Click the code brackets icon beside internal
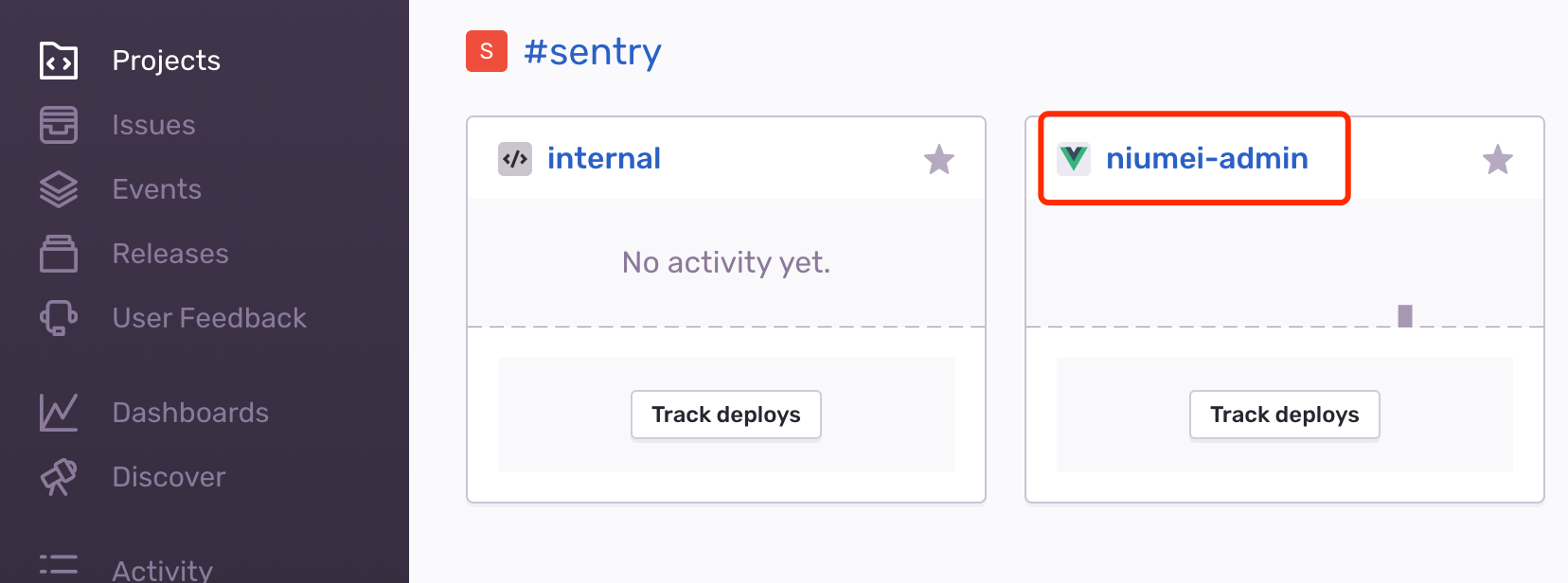This screenshot has width=1568, height=583. pyautogui.click(x=514, y=158)
